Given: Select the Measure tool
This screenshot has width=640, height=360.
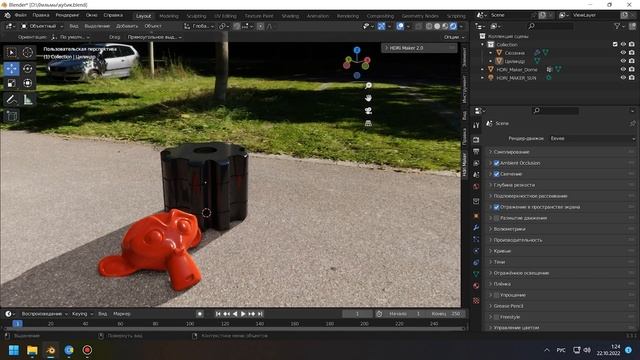Looking at the screenshot, I should coord(27,99).
